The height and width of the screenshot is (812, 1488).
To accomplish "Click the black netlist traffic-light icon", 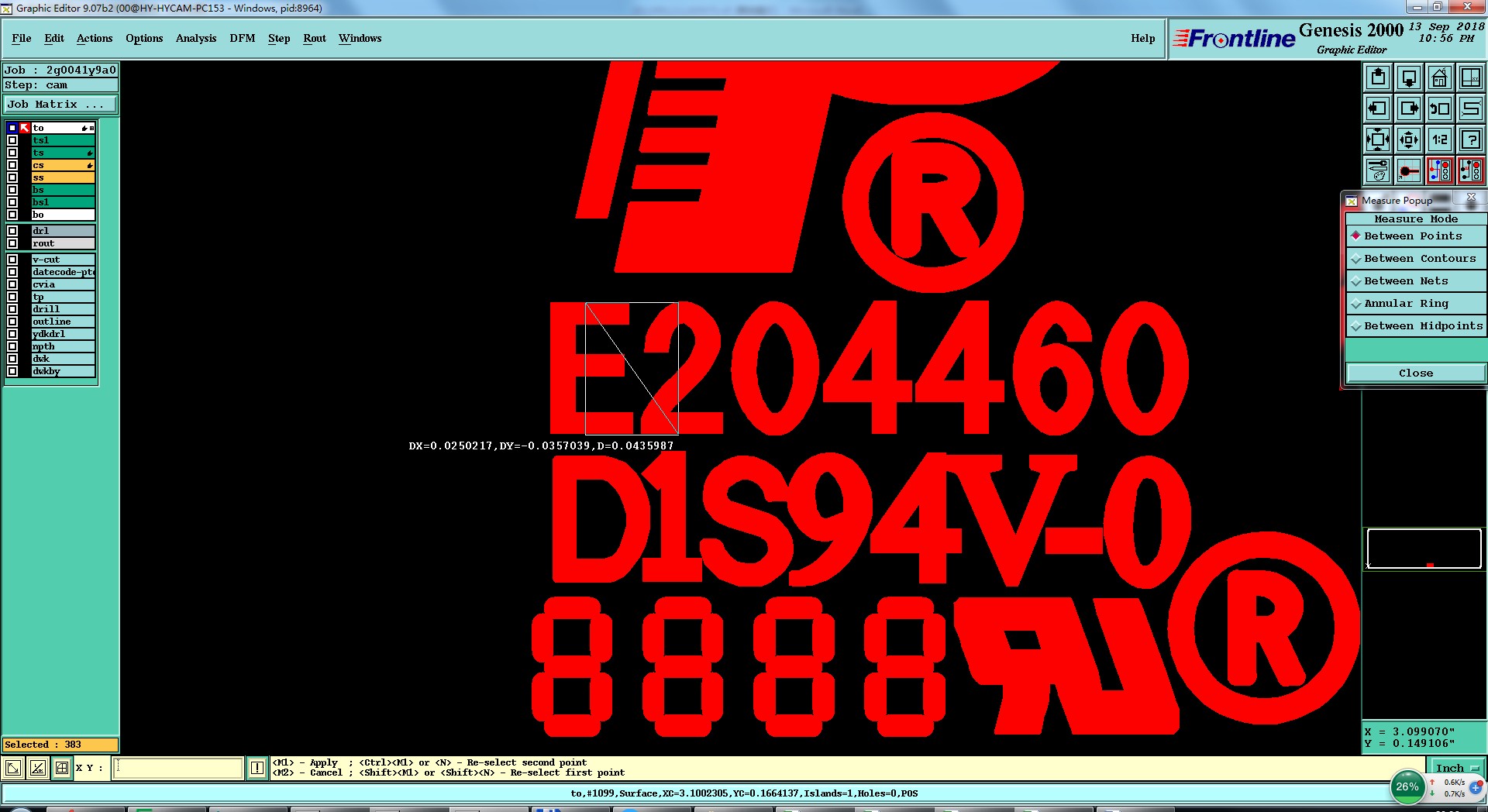I will point(1471,170).
